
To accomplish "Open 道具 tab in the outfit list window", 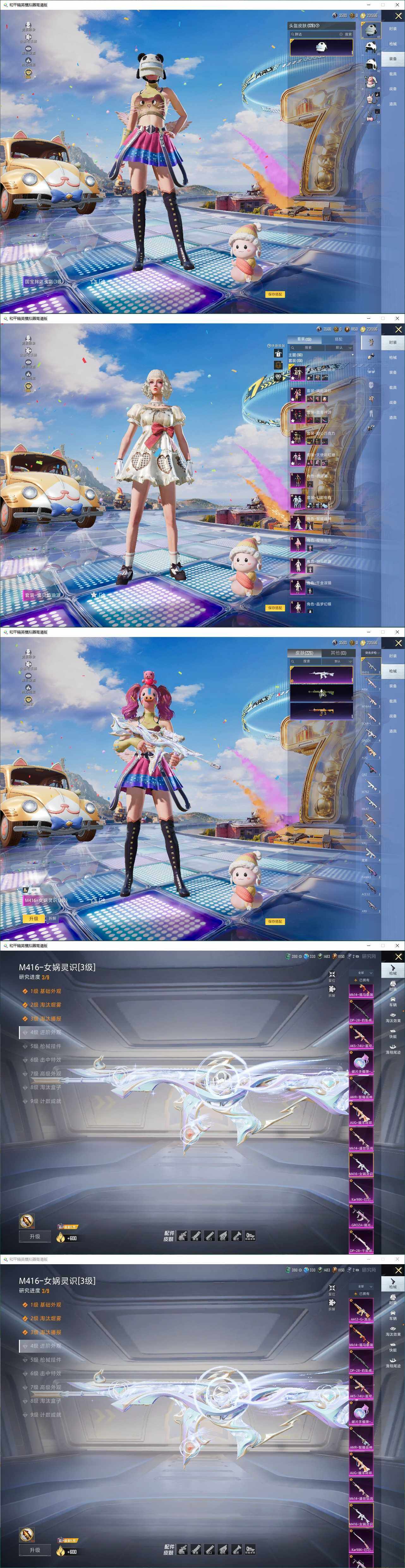I will [393, 418].
